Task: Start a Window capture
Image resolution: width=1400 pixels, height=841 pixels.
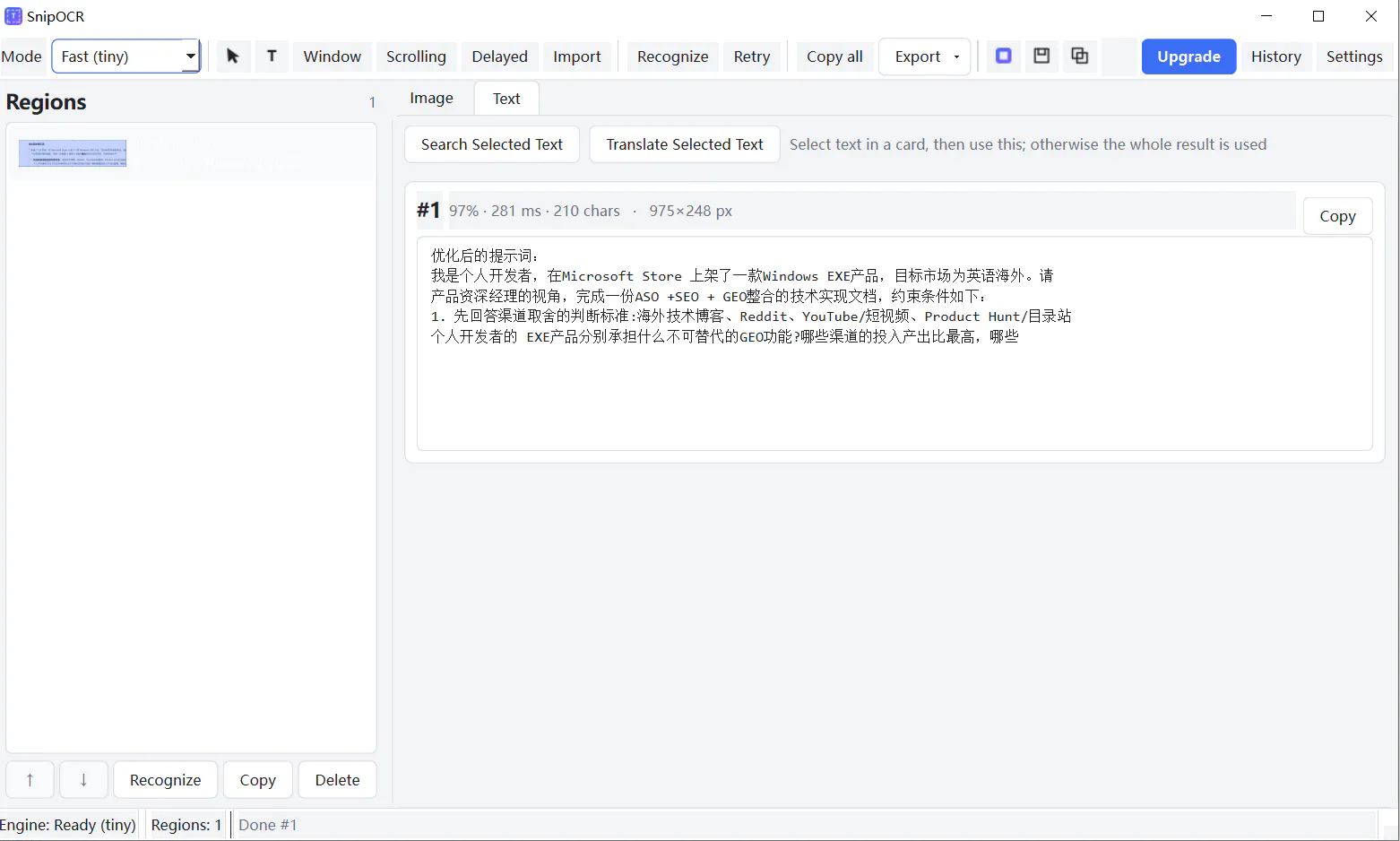Action: pos(332,56)
